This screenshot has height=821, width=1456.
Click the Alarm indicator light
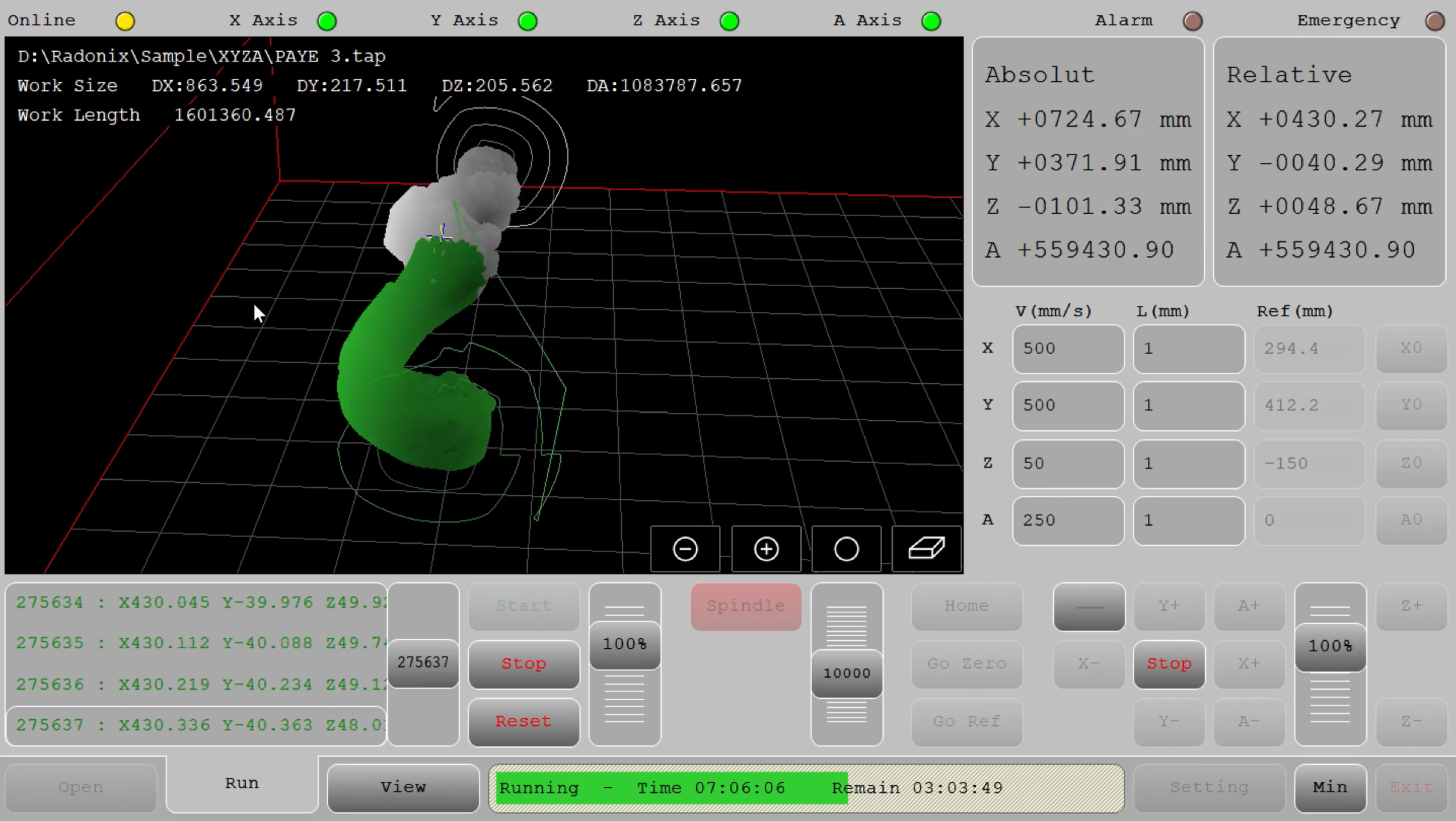(1193, 21)
